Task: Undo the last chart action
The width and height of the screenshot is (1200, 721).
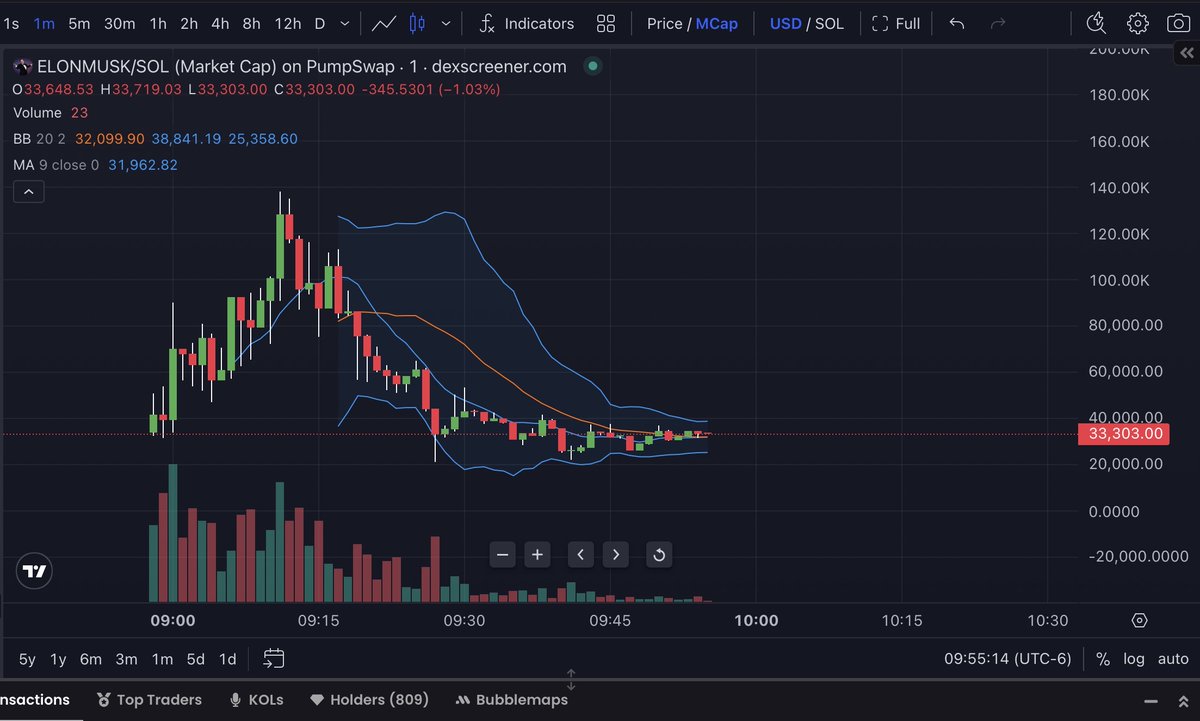Action: click(957, 23)
